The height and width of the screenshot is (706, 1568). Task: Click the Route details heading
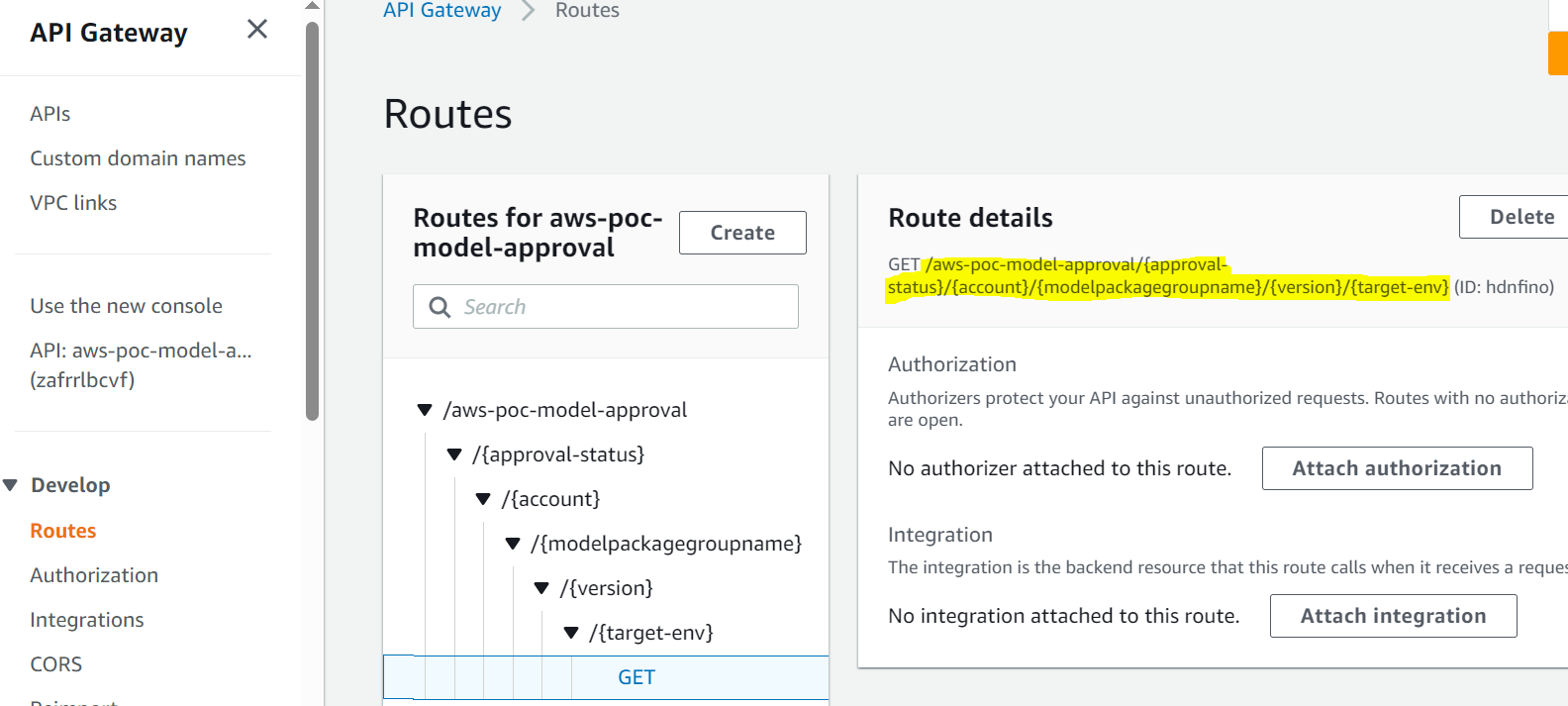click(970, 218)
